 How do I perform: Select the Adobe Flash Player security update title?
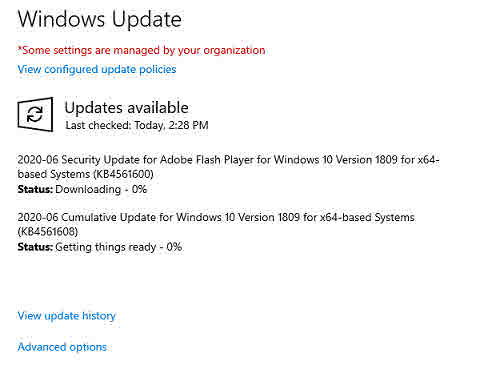228,167
